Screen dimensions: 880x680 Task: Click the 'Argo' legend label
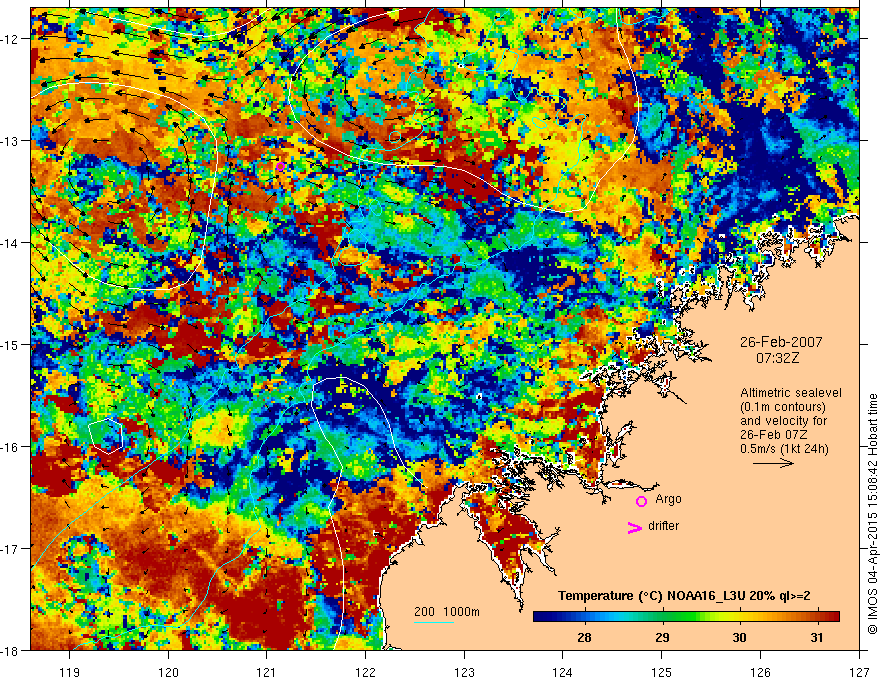pos(668,499)
